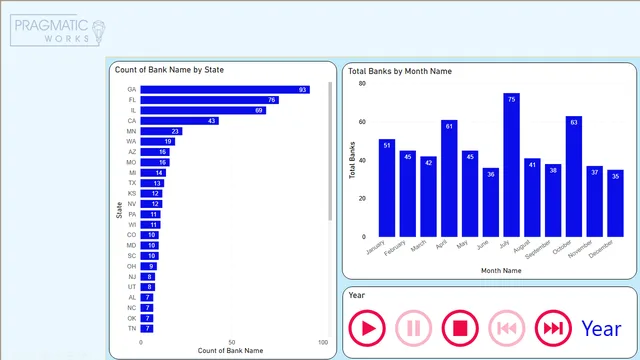
Task: Click the Pragmatic Works logo
Action: click(x=58, y=31)
